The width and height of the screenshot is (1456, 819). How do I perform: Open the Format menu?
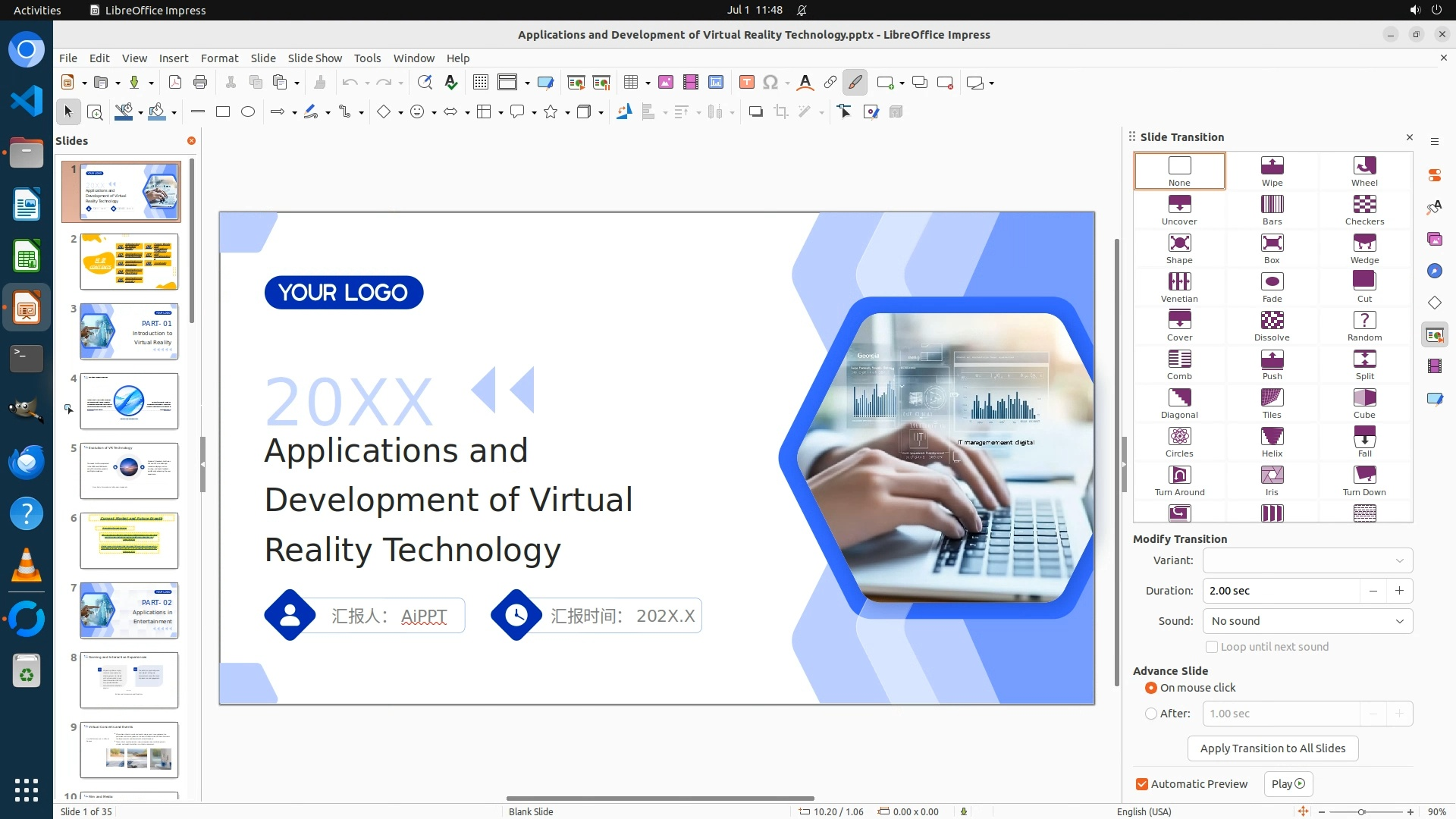point(219,58)
